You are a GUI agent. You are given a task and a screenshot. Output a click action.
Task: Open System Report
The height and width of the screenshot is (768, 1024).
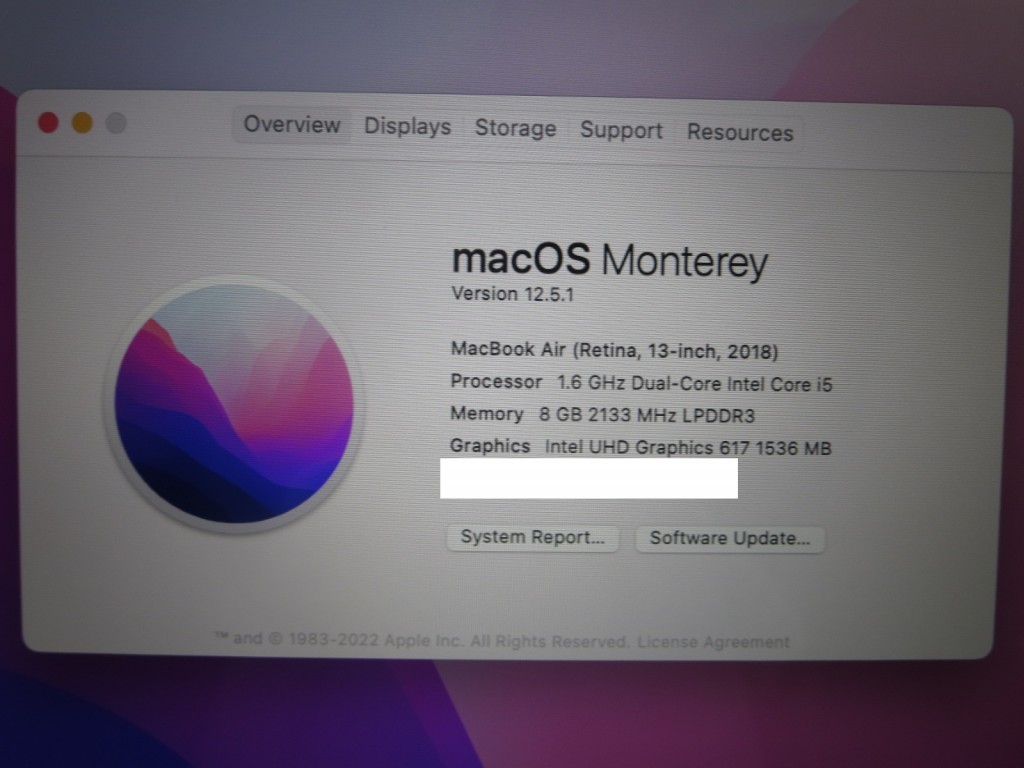(533, 537)
